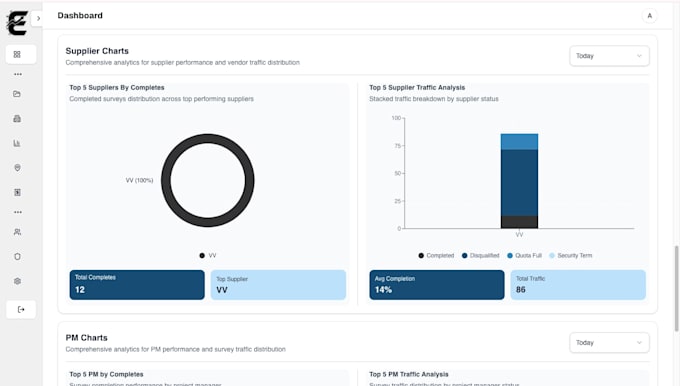Screen dimensions: 680x386
Task: Click the donut chart ring for VV
Action: pyautogui.click(x=208, y=139)
